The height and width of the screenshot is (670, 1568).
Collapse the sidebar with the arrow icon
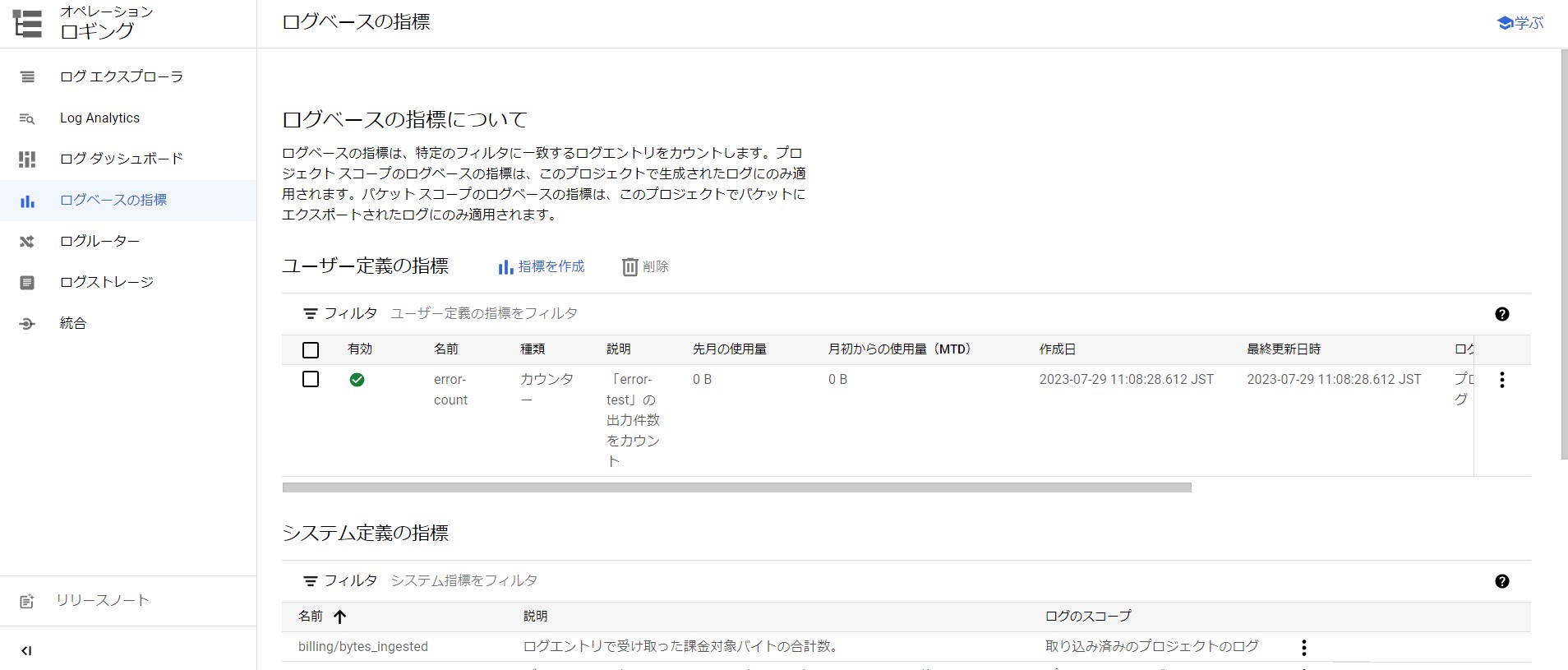[x=26, y=651]
